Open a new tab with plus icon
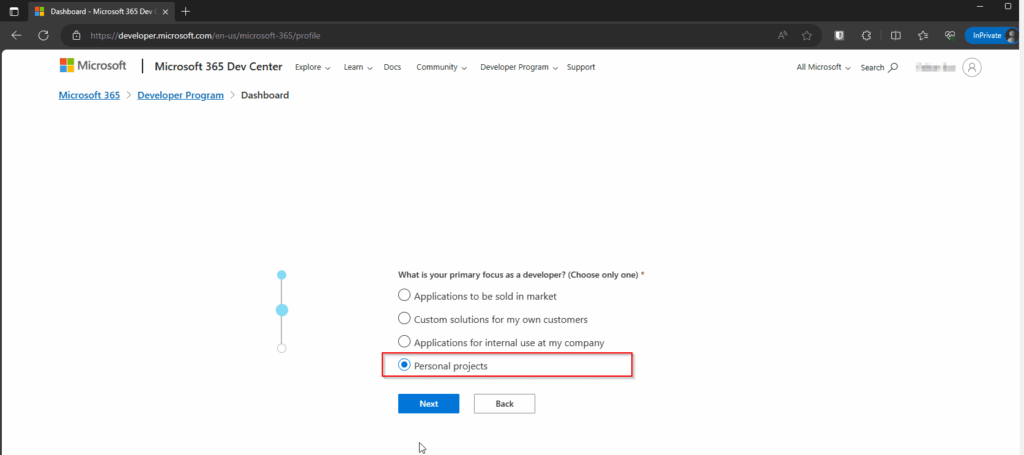The image size is (1024, 455). (185, 11)
